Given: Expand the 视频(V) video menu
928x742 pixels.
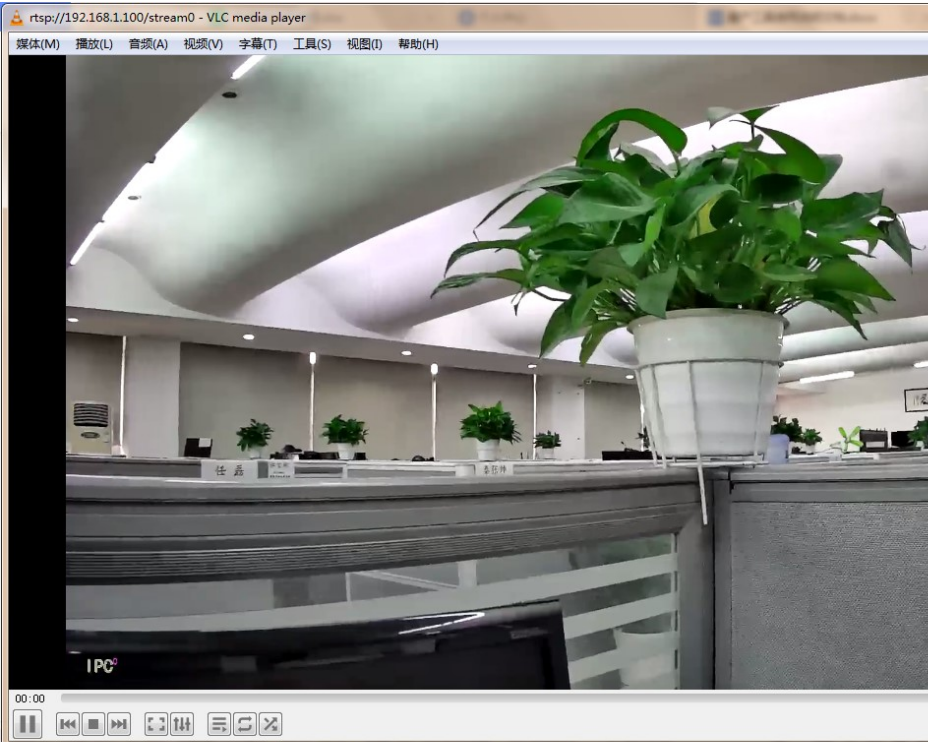Looking at the screenshot, I should pos(203,44).
